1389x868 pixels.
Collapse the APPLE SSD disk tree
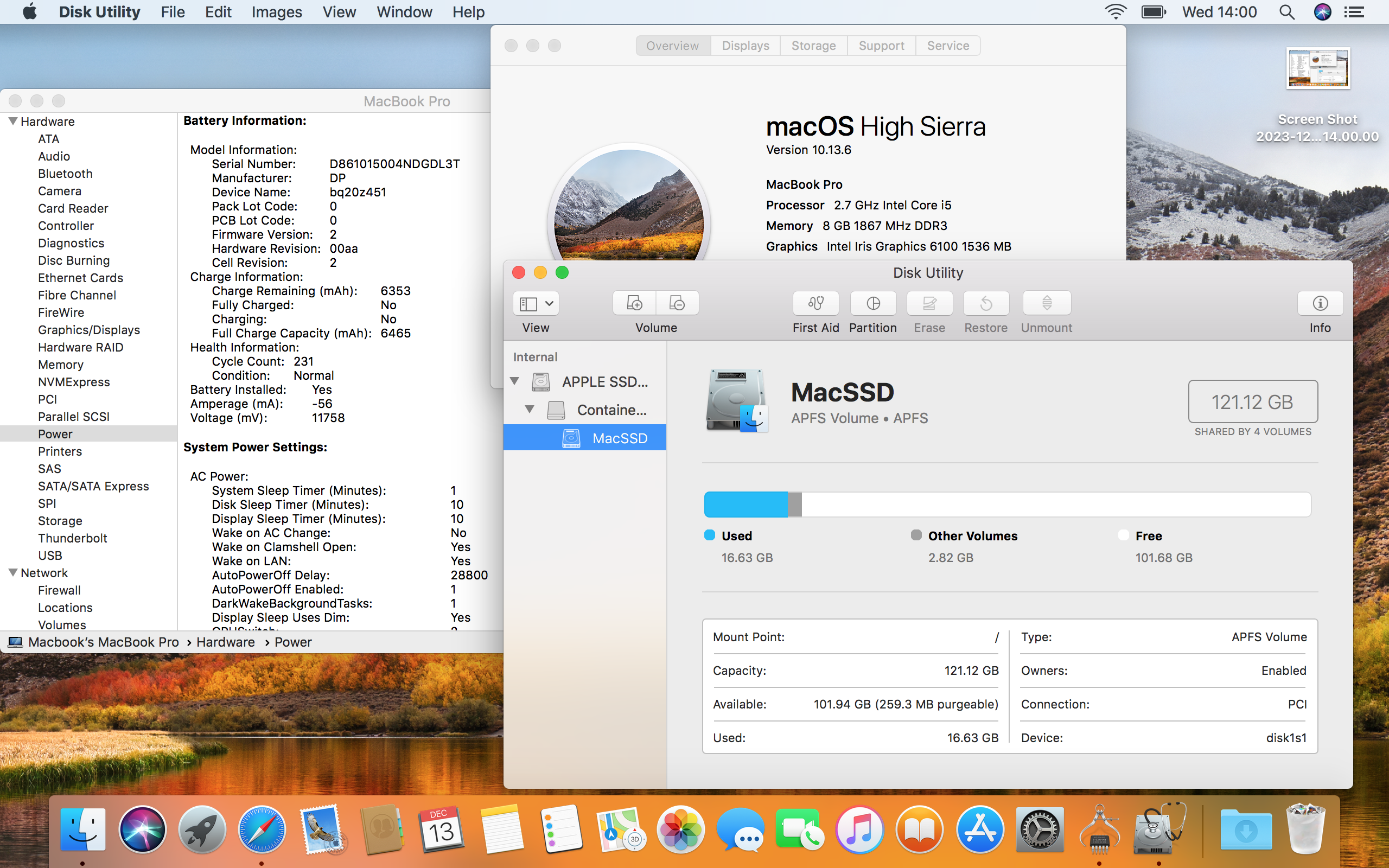click(x=515, y=381)
